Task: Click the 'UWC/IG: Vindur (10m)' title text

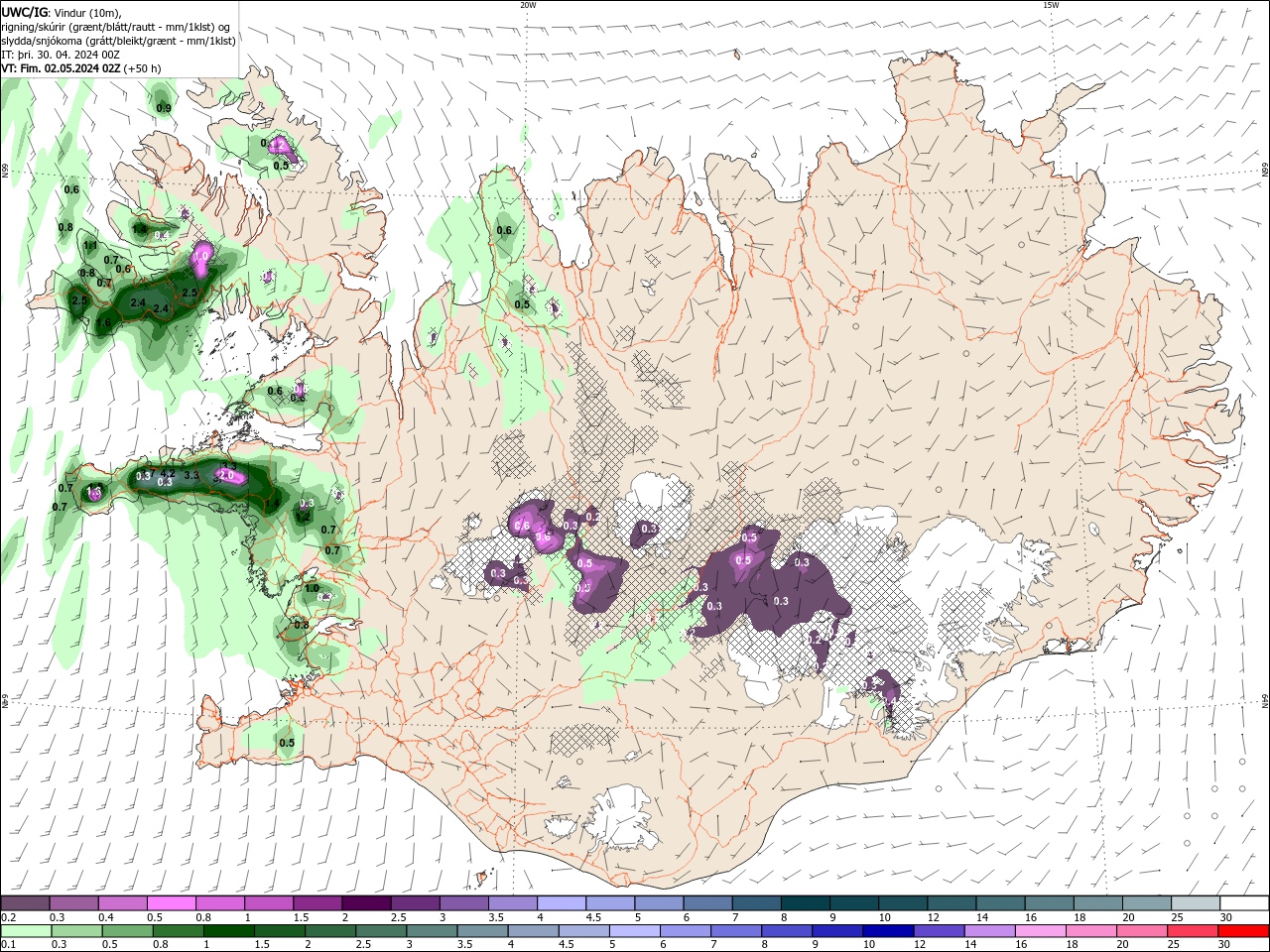Action: pos(62,12)
